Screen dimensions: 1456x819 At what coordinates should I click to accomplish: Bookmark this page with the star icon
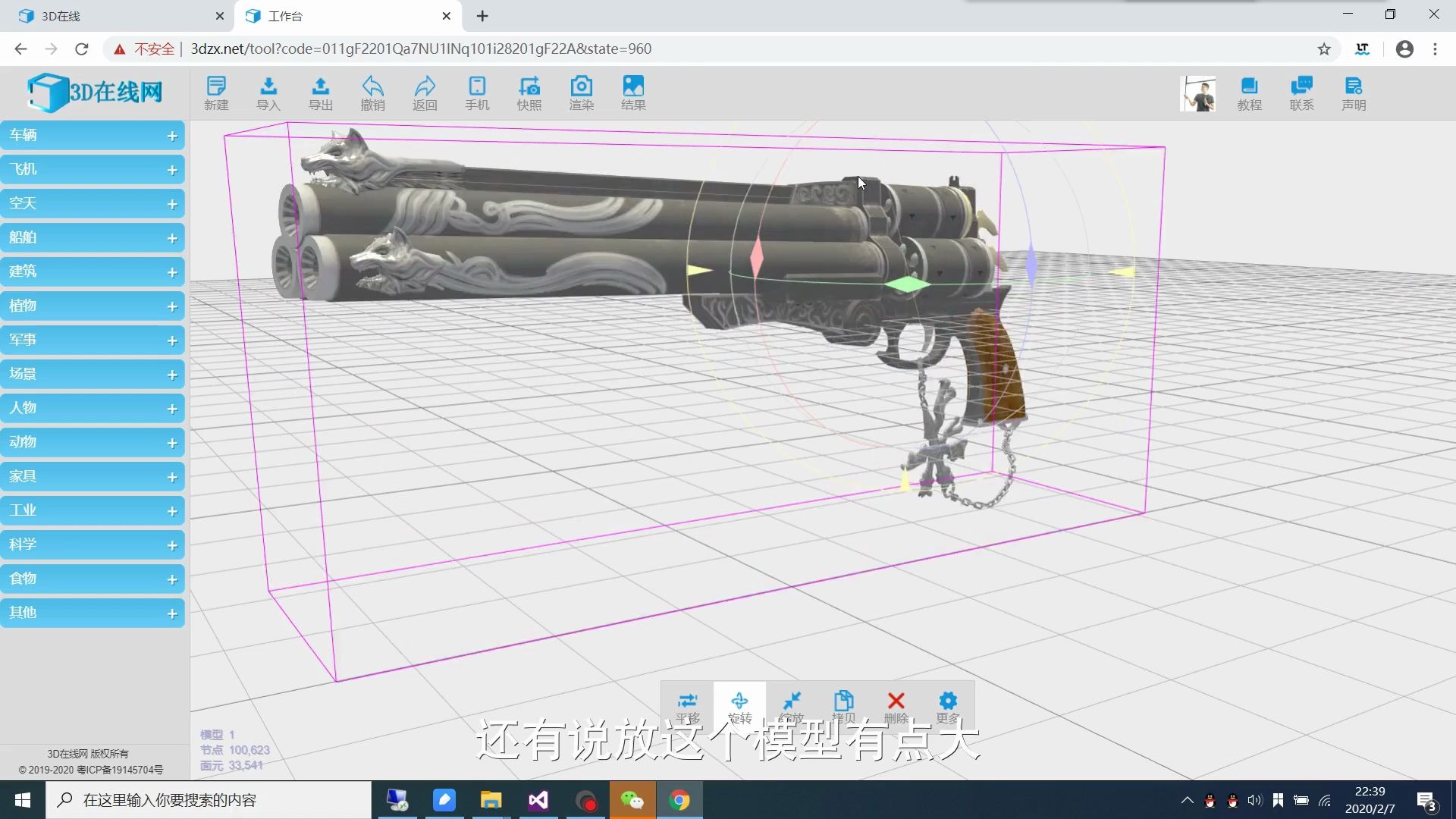click(x=1324, y=49)
